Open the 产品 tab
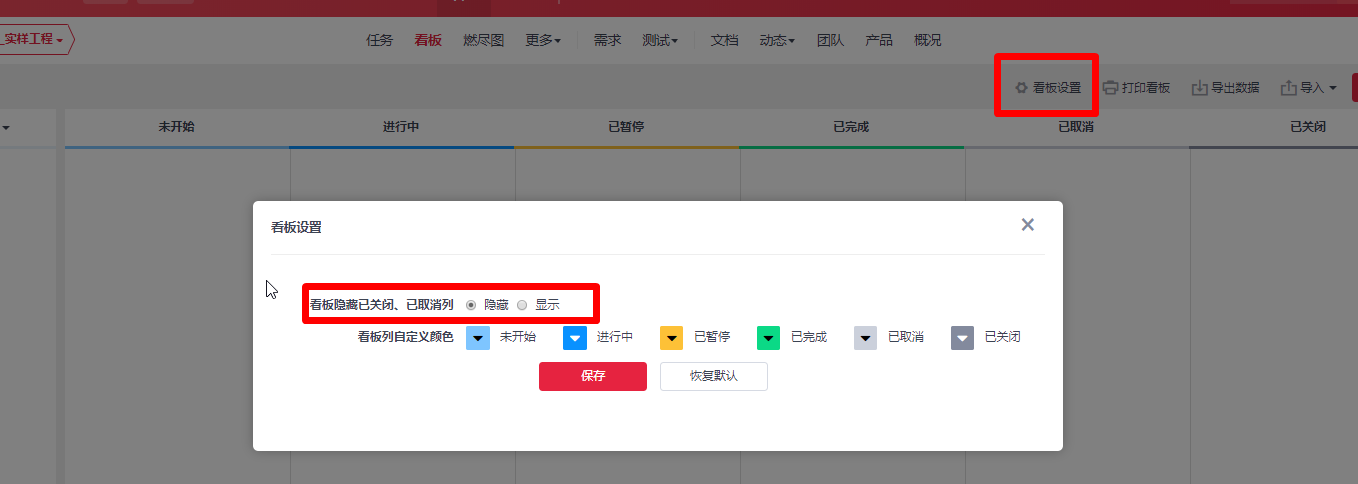 (879, 41)
